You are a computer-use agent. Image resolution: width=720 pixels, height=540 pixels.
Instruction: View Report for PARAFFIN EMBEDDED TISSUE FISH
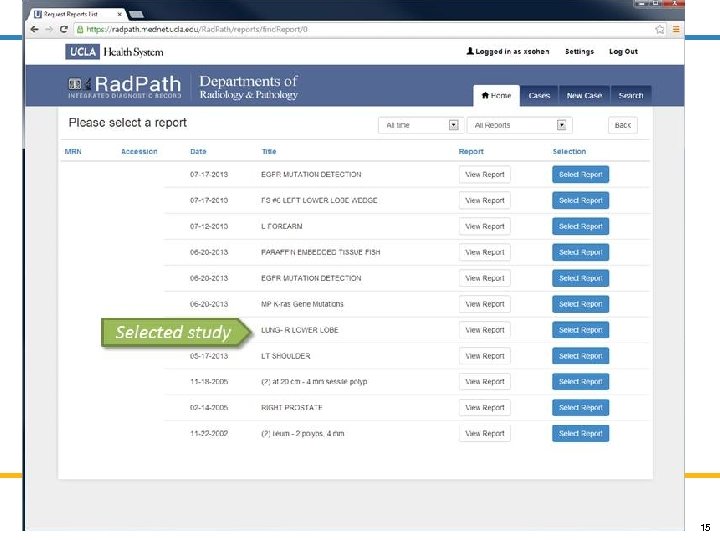[484, 252]
